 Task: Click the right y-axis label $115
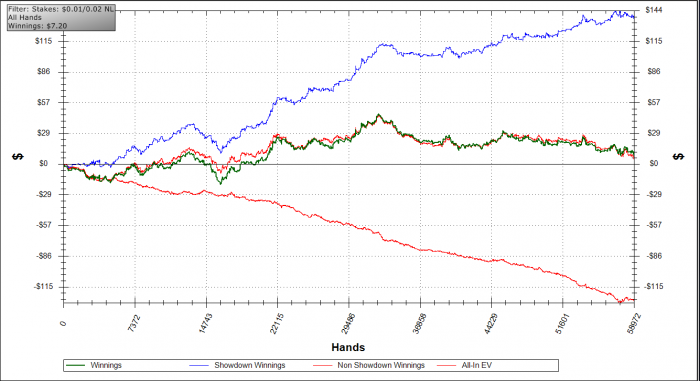pyautogui.click(x=654, y=41)
